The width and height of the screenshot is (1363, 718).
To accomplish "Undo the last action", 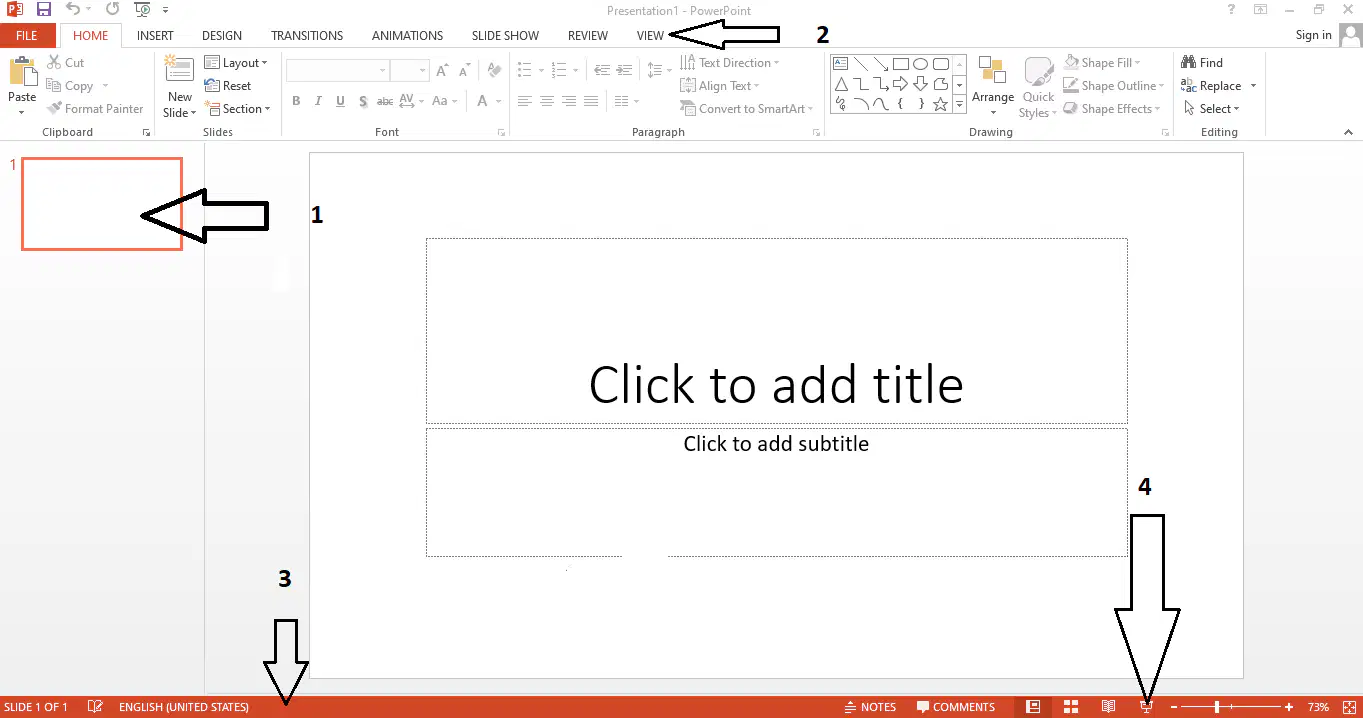I will tap(73, 9).
